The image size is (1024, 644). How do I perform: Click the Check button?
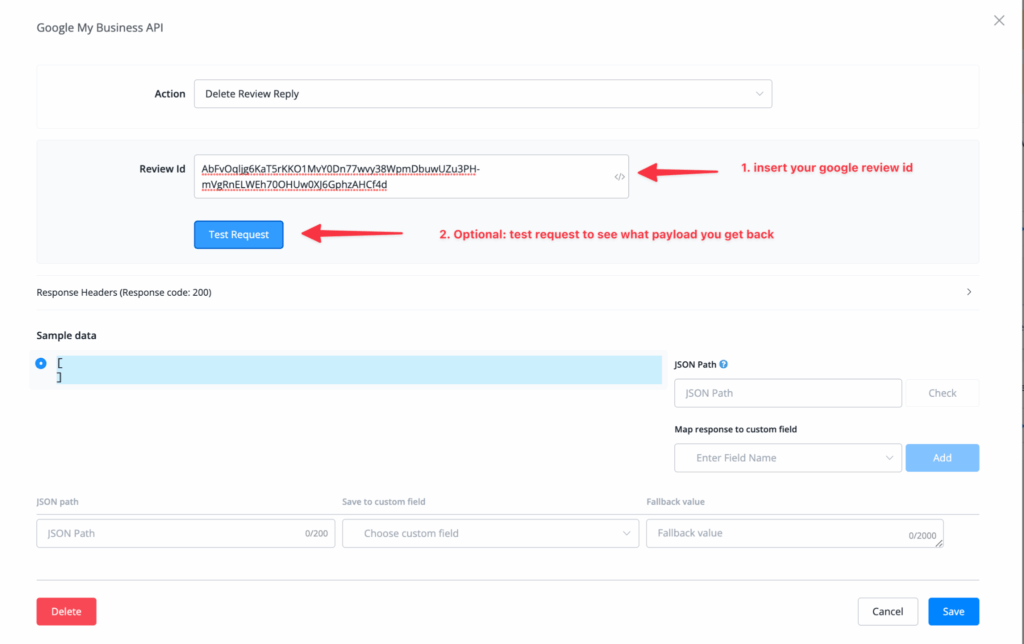[942, 393]
